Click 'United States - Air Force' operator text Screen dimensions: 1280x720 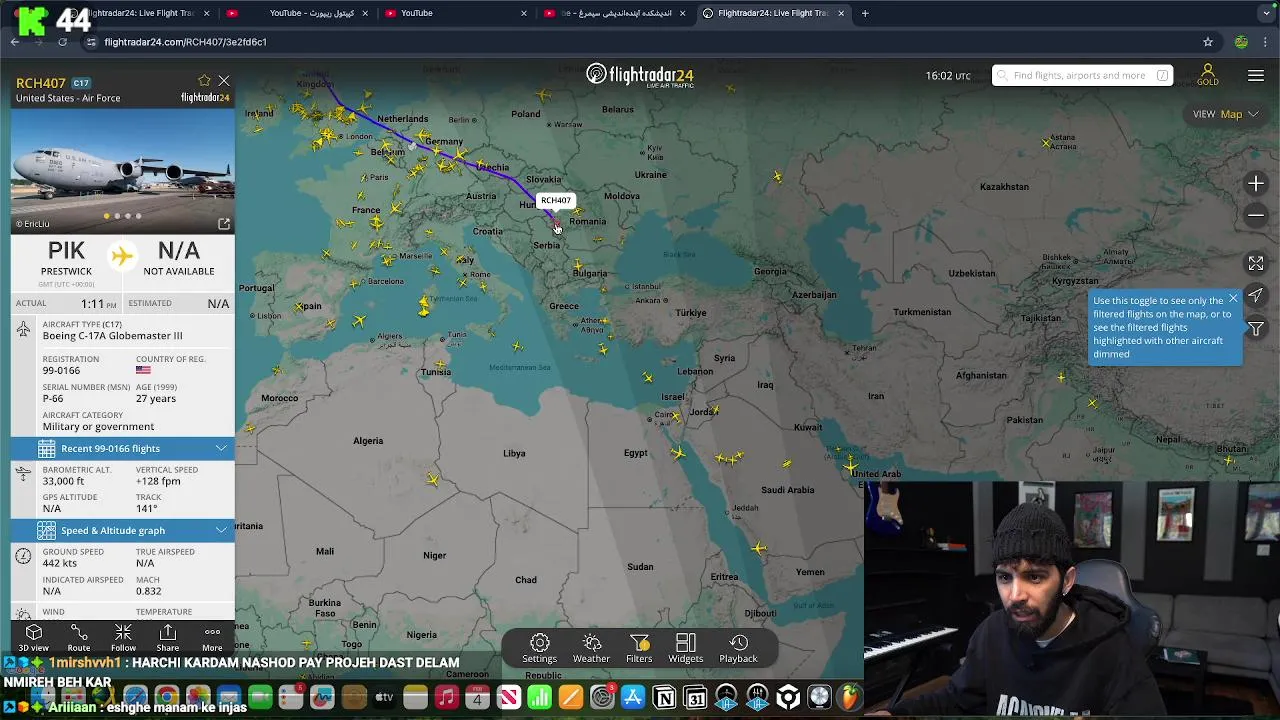68,98
